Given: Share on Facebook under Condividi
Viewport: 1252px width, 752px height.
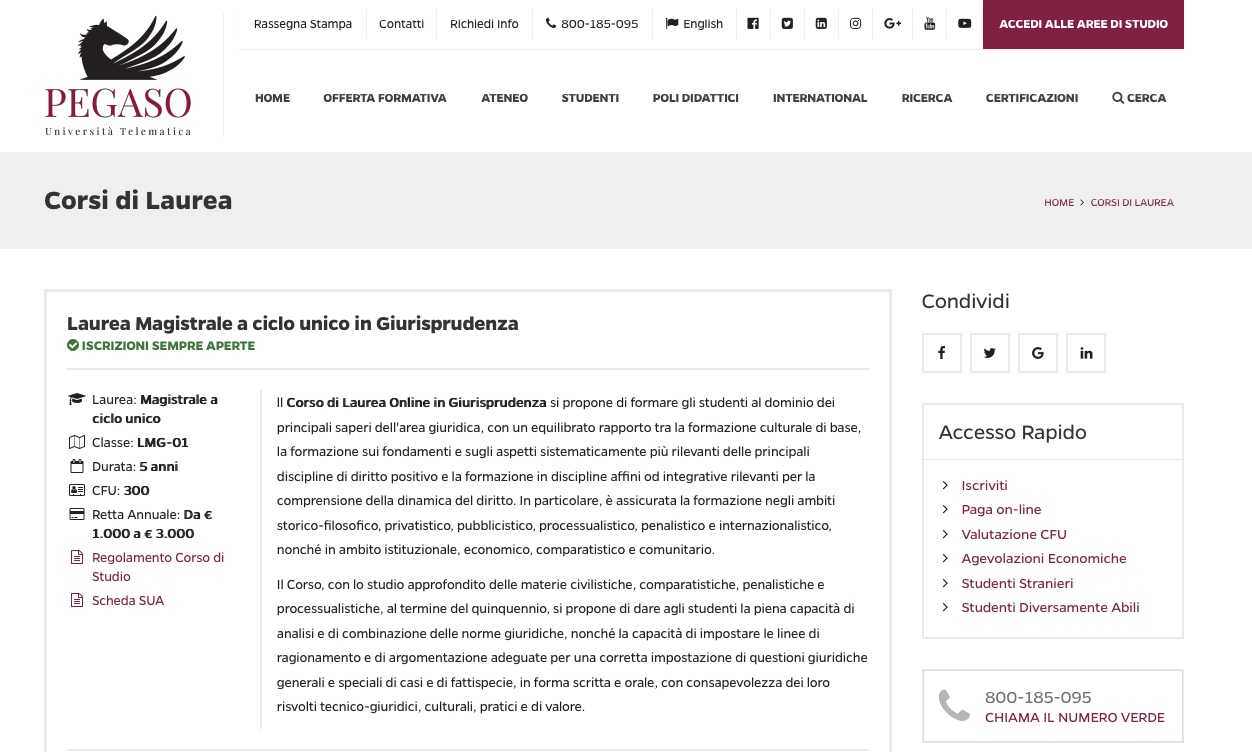Looking at the screenshot, I should [941, 353].
